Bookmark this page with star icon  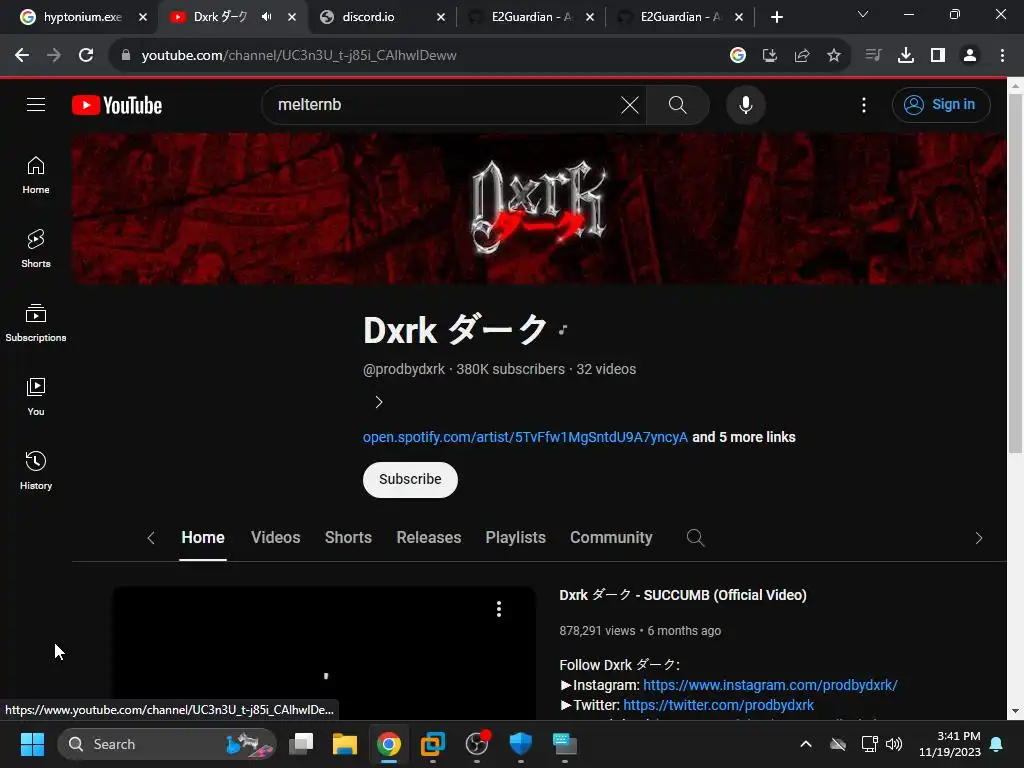click(833, 56)
